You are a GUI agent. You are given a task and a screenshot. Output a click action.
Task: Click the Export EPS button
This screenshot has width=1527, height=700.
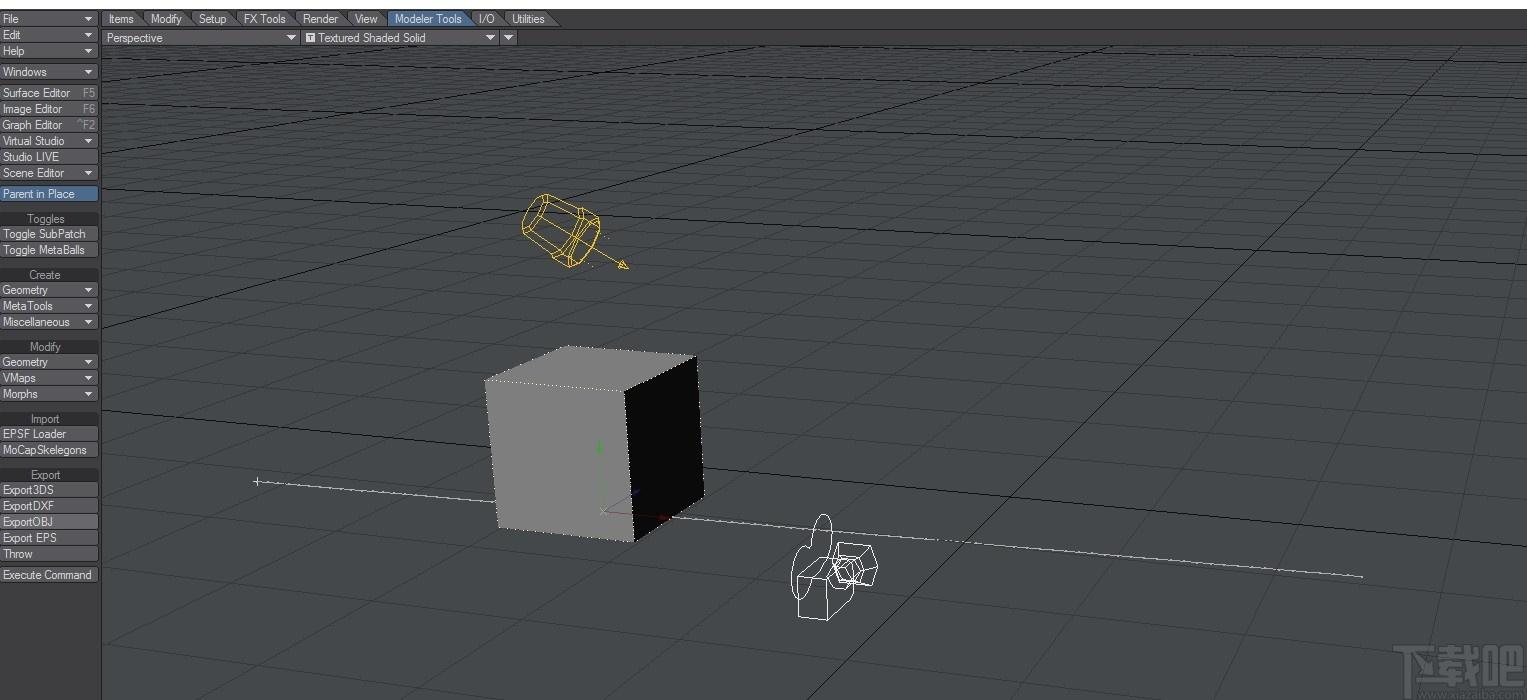click(x=49, y=537)
